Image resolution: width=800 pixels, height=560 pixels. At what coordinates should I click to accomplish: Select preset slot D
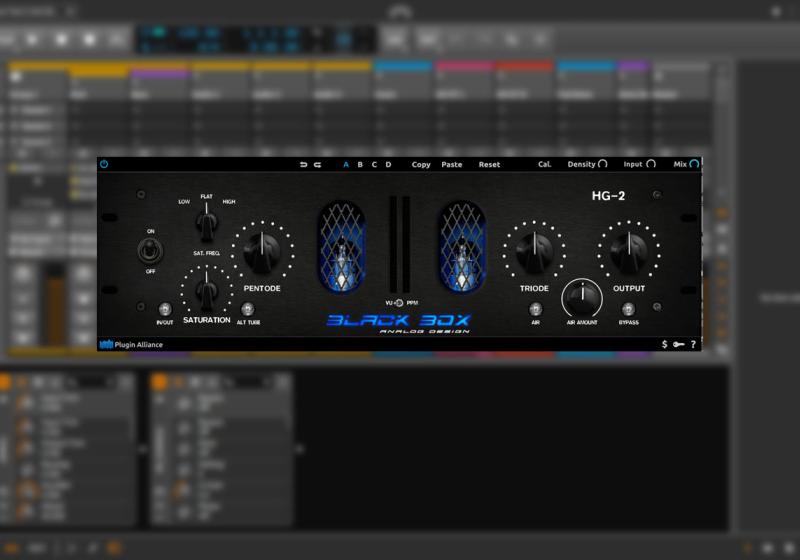pos(388,164)
